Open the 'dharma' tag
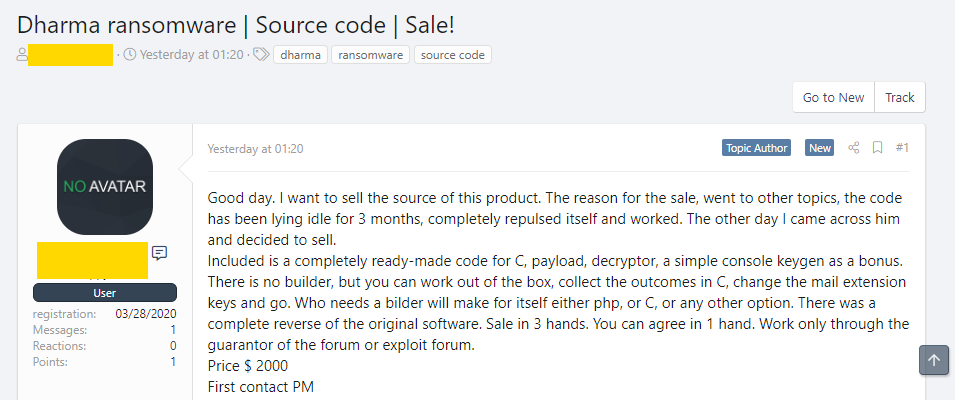Screen dimensions: 955x400 (x=300, y=55)
